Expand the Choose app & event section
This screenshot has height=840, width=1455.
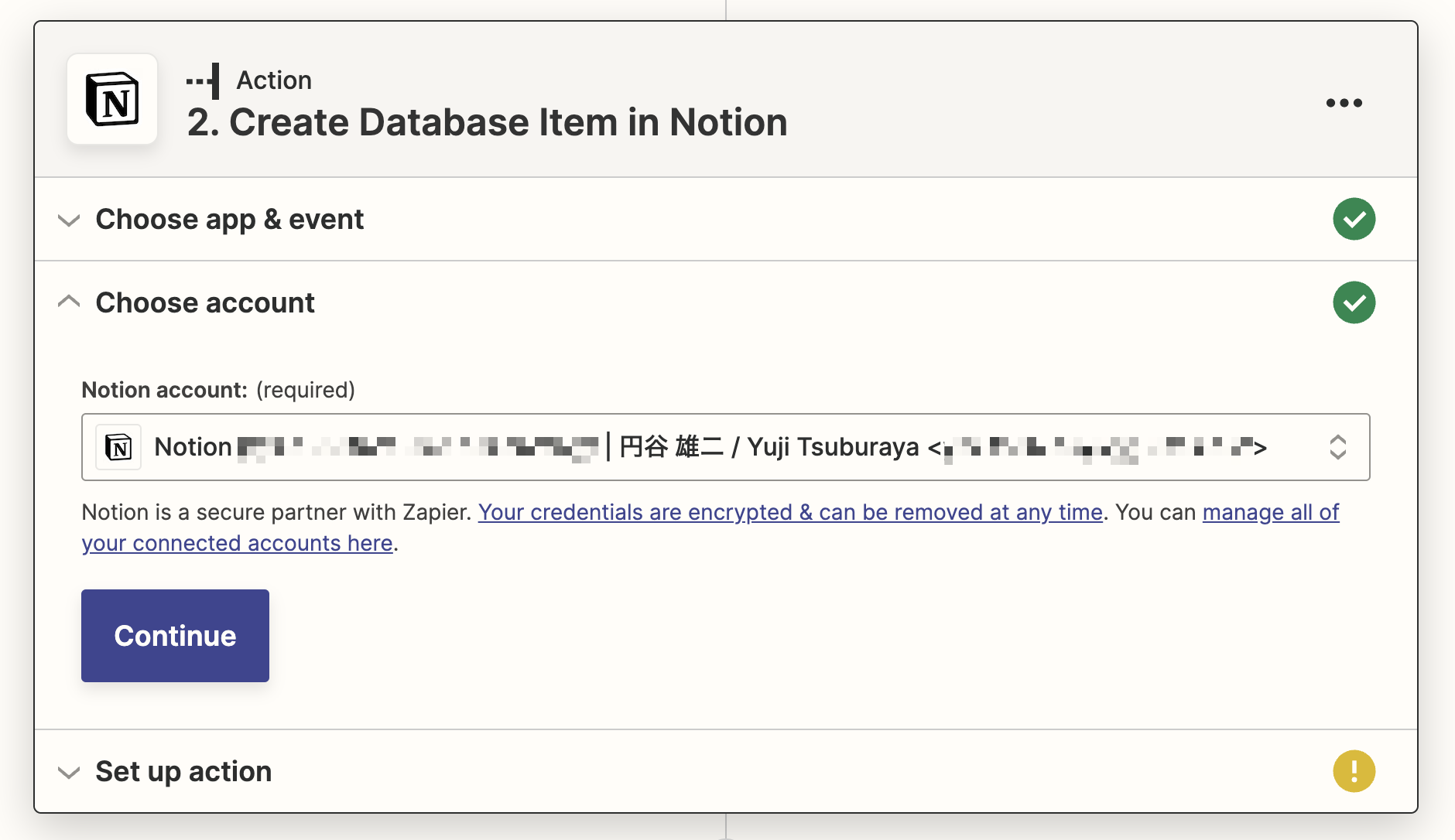point(69,220)
